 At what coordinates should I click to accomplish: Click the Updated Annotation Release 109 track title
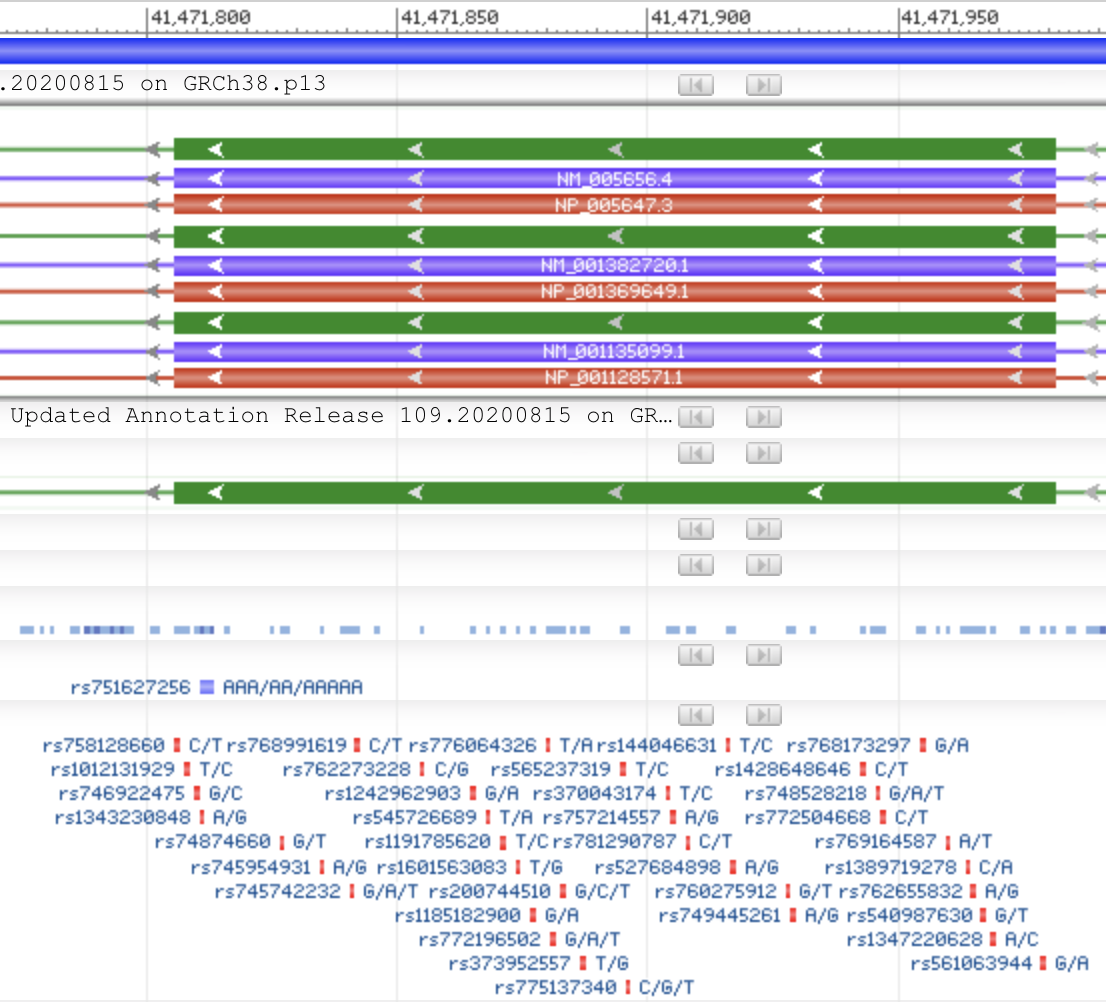point(340,416)
